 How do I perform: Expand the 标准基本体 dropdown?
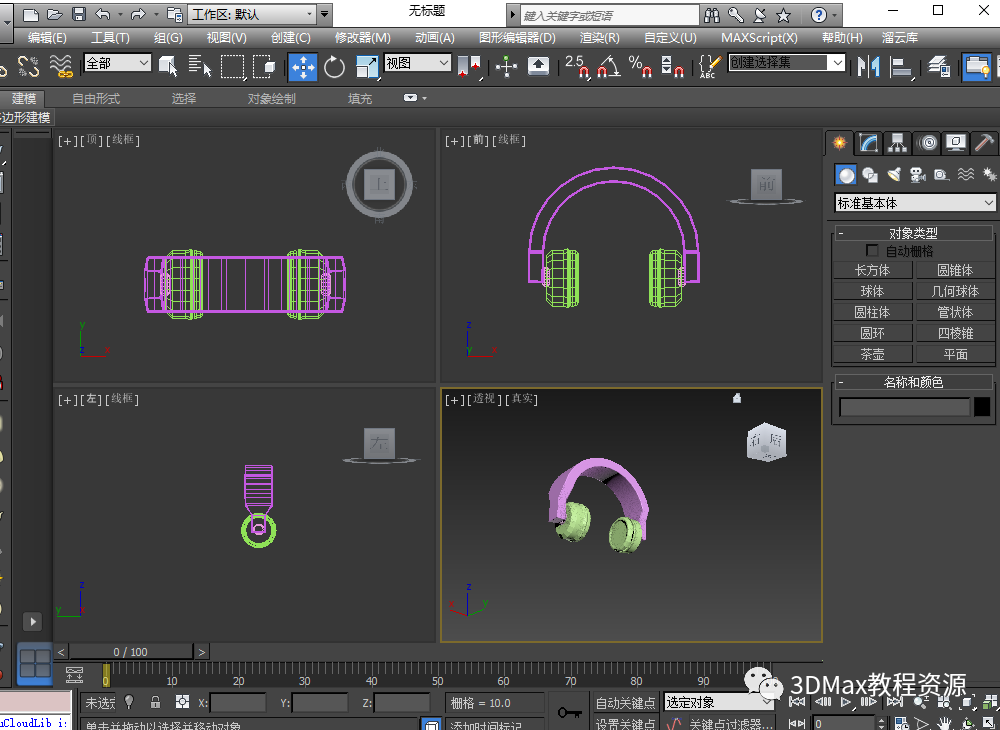[915, 203]
